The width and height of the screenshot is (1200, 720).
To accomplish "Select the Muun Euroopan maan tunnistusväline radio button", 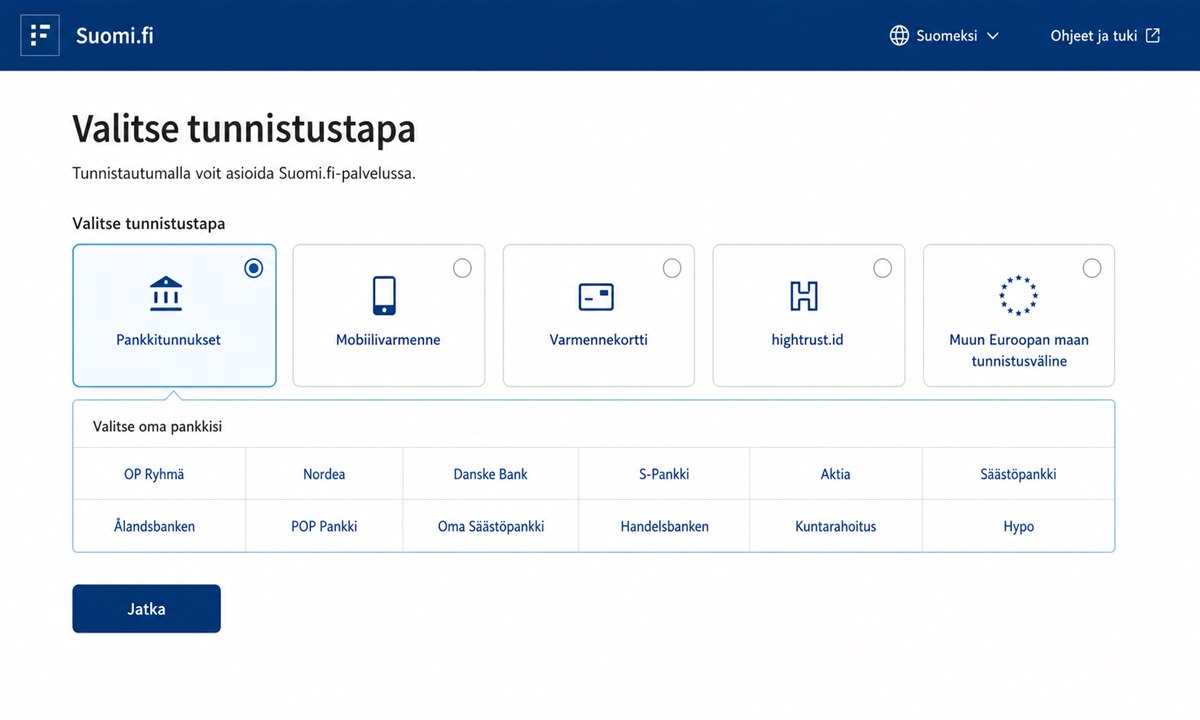I will [1092, 268].
